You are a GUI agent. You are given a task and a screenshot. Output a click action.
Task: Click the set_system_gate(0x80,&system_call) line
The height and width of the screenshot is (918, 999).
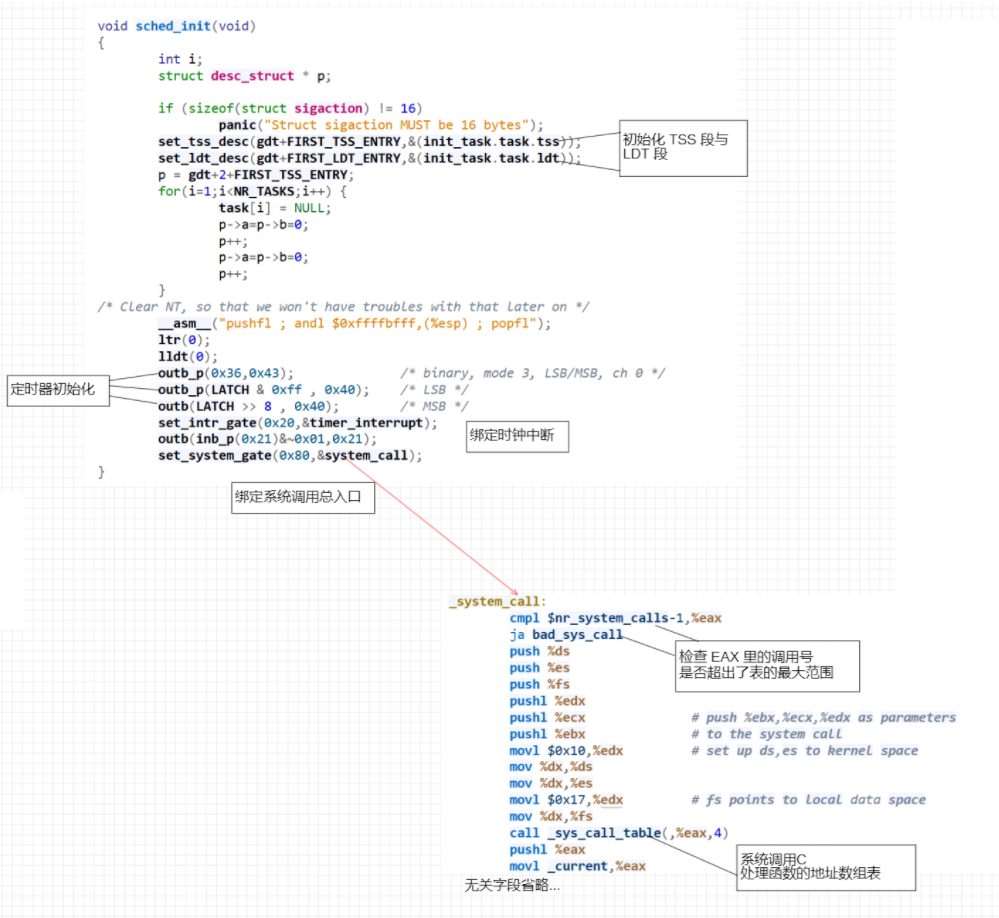[x=290, y=456]
